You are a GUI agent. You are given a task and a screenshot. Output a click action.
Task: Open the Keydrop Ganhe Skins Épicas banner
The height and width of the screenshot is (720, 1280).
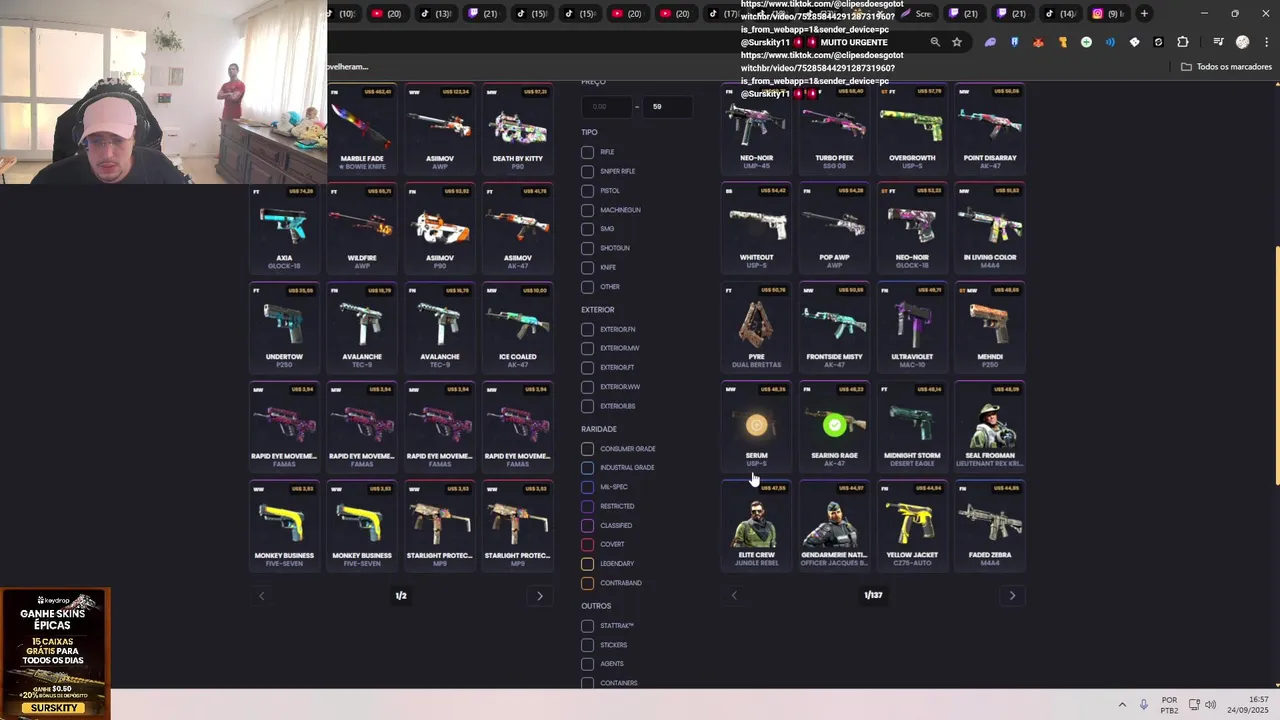click(x=54, y=653)
